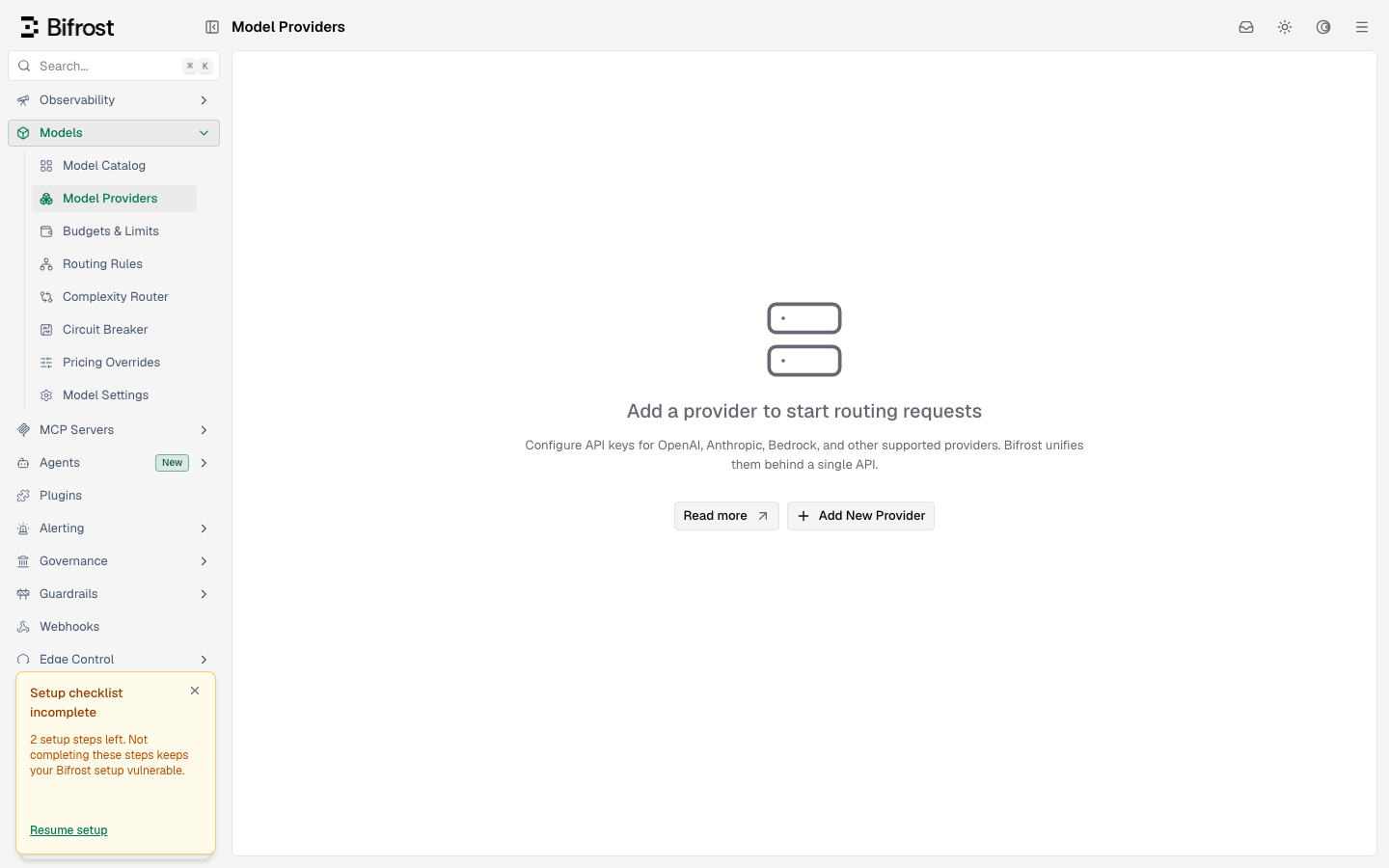Viewport: 1389px width, 868px height.
Task: Expand the MCP Servers chevron
Action: 204,430
